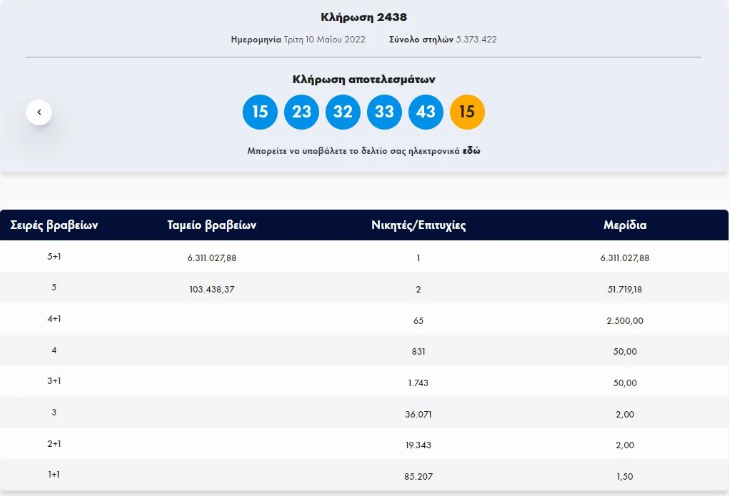The width and height of the screenshot is (729, 496).
Task: Click the '3+1' prize tier label
Action: [x=54, y=381]
